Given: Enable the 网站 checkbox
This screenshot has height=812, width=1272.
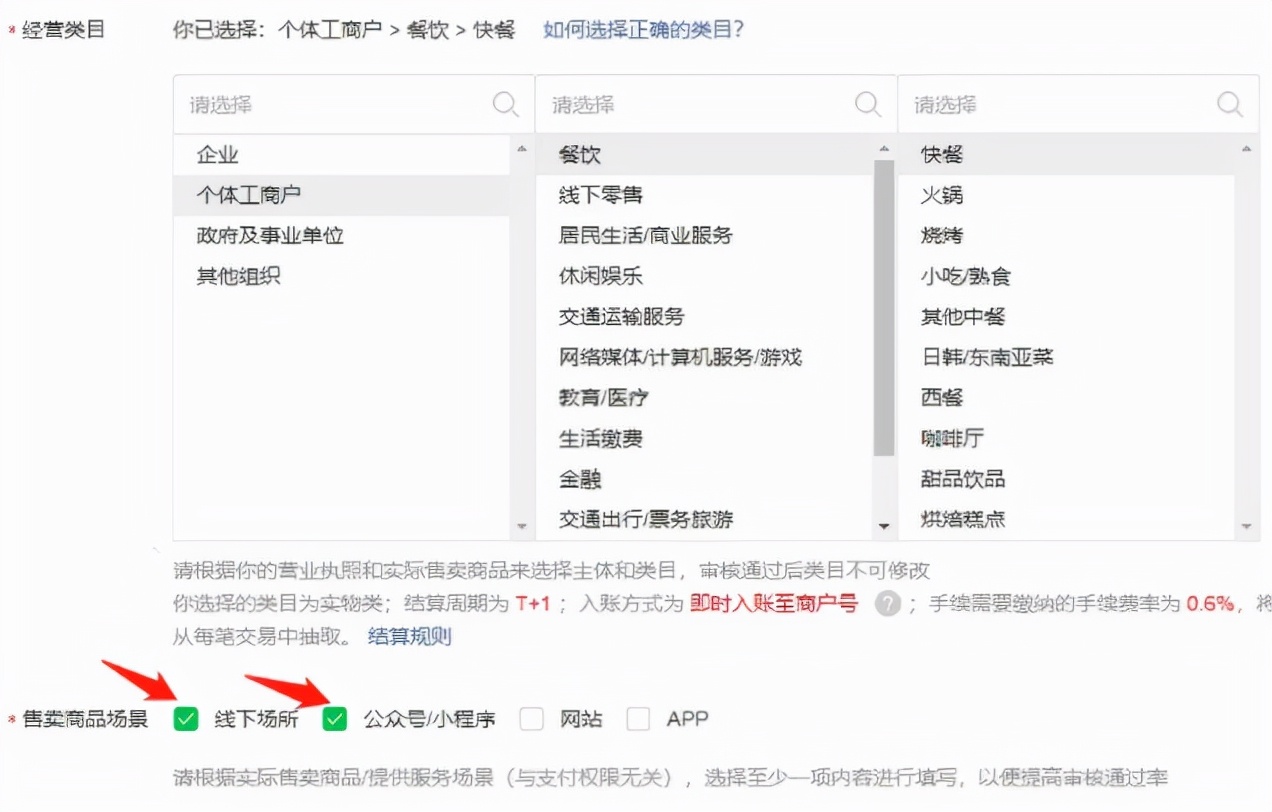Looking at the screenshot, I should click(x=531, y=718).
